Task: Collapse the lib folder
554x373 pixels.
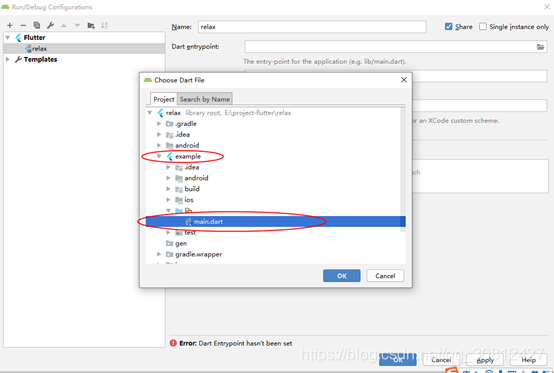Action: pos(169,211)
